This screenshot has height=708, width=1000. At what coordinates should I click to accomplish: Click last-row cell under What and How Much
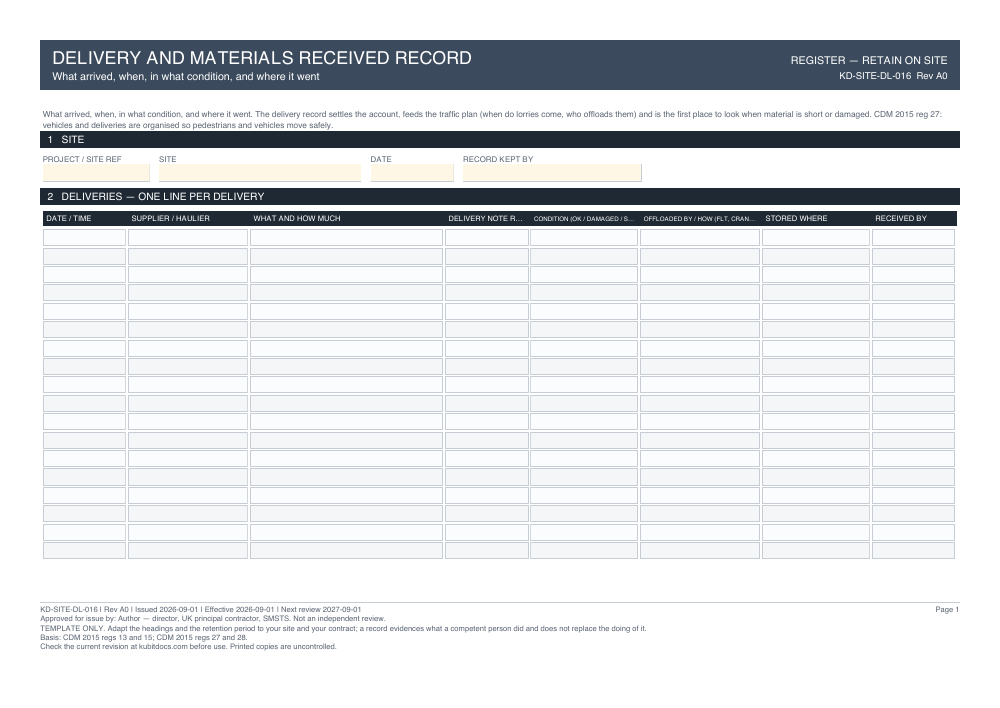346,550
